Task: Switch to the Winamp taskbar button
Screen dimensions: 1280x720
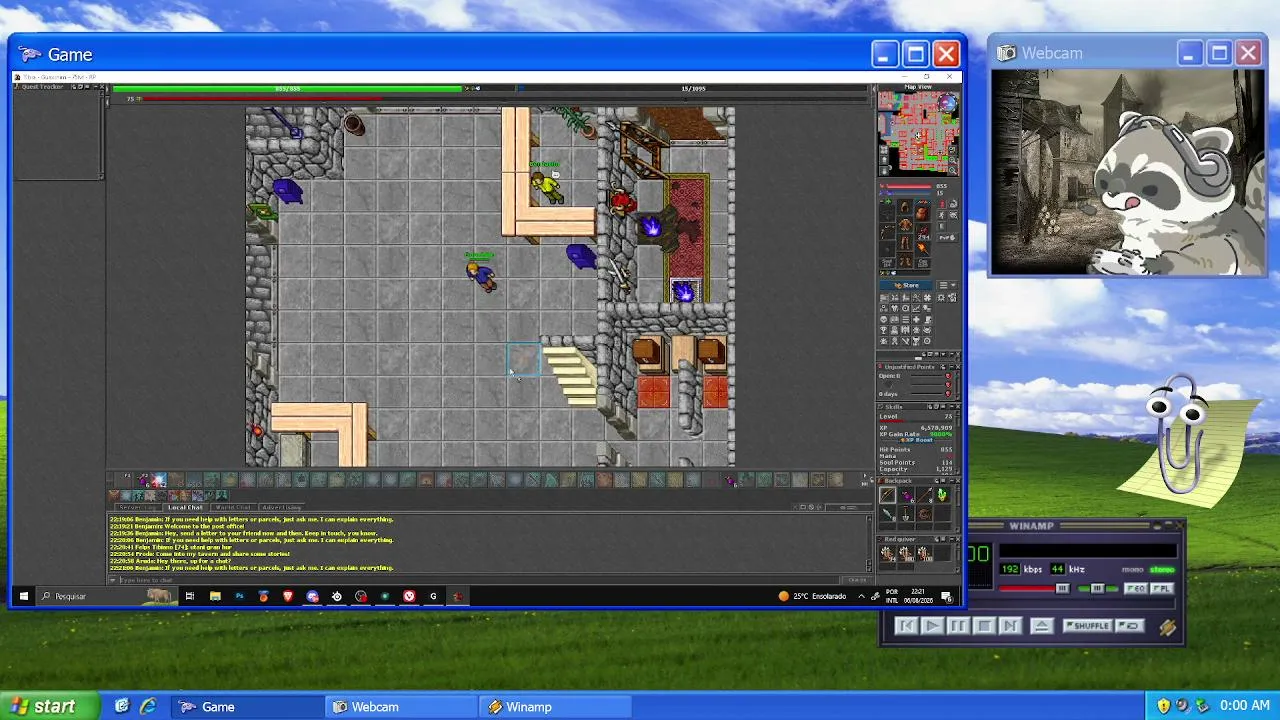Action: click(556, 707)
